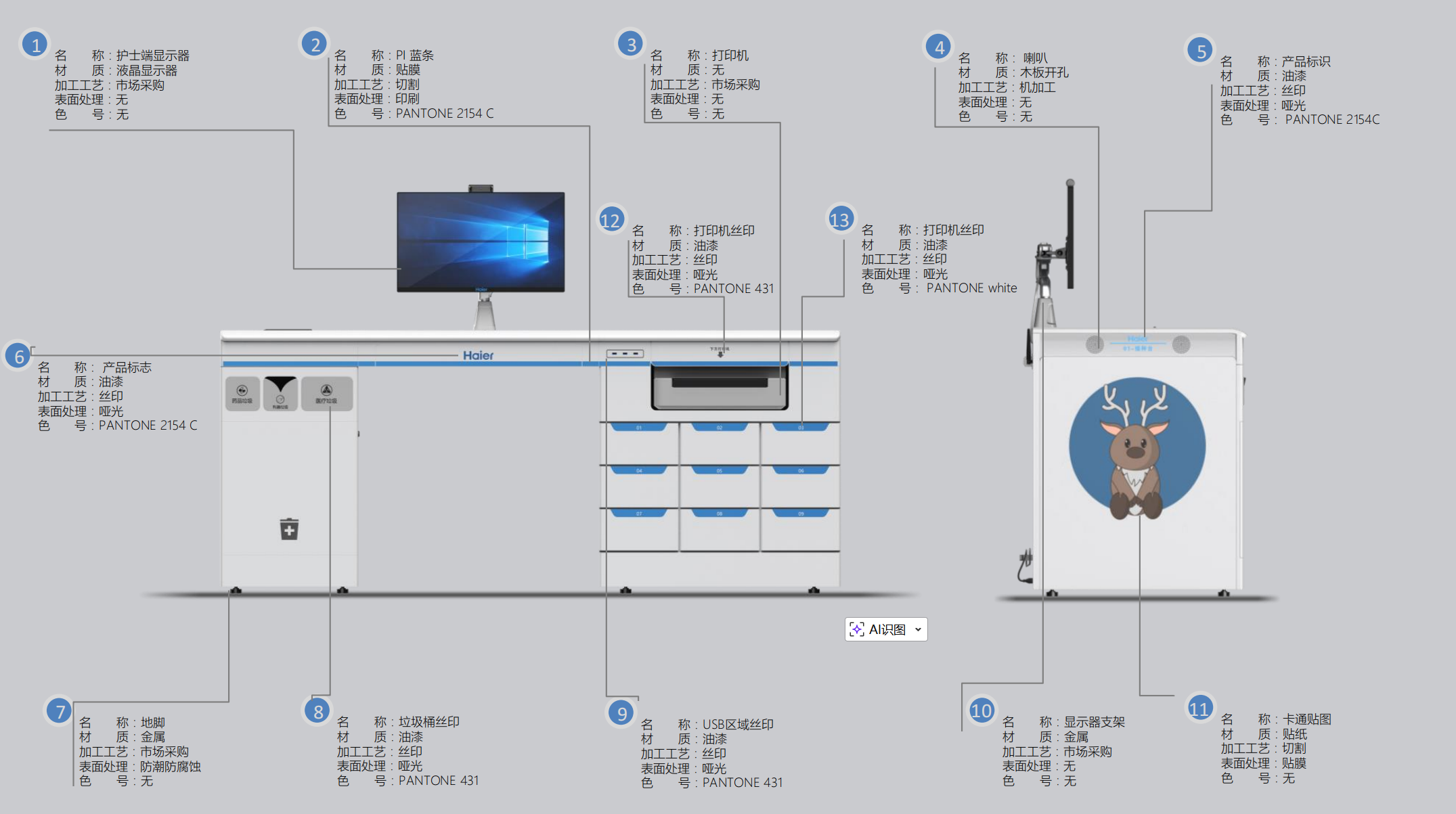Expand the AI识图 dropdown arrow
Screen dimensions: 1456x814
pos(918,629)
